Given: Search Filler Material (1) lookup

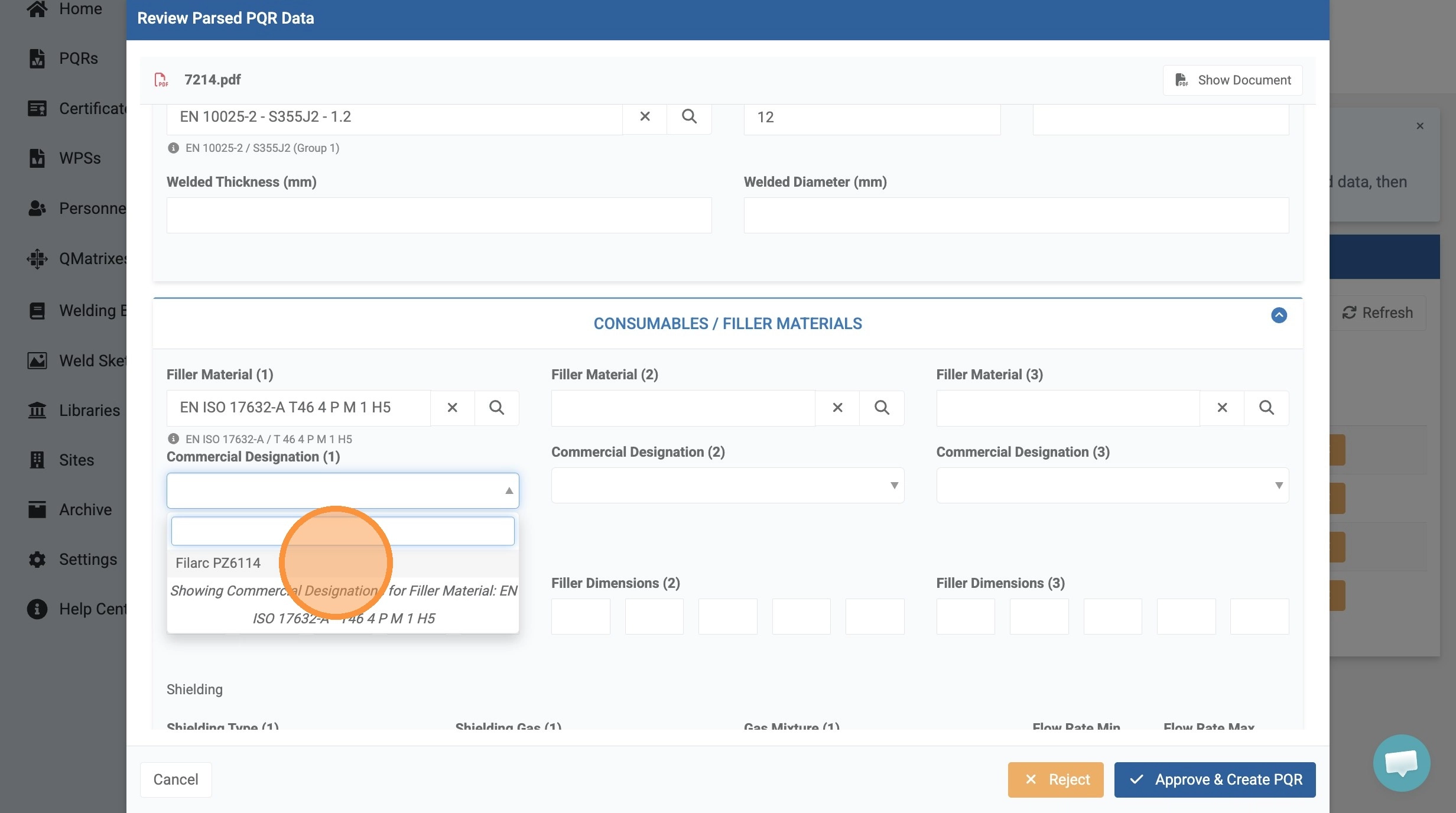Looking at the screenshot, I should [x=497, y=408].
